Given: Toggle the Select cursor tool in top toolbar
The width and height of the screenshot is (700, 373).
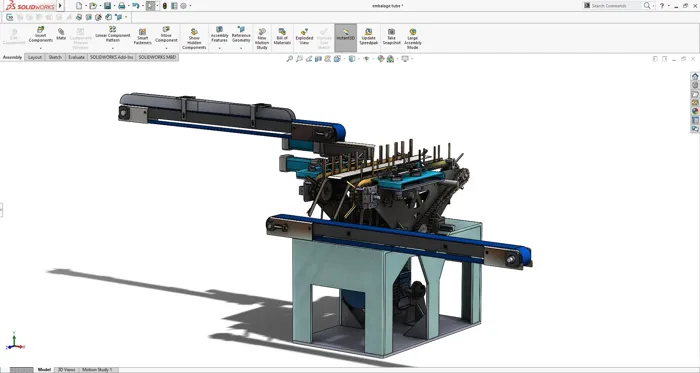Looking at the screenshot, I should click(150, 6).
